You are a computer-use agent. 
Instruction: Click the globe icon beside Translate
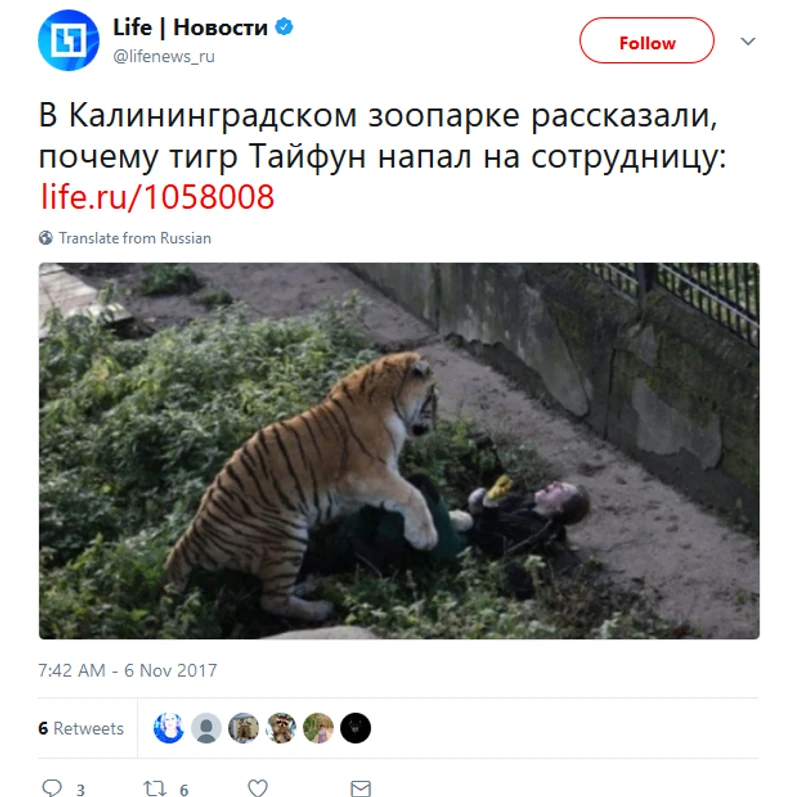coord(46,238)
